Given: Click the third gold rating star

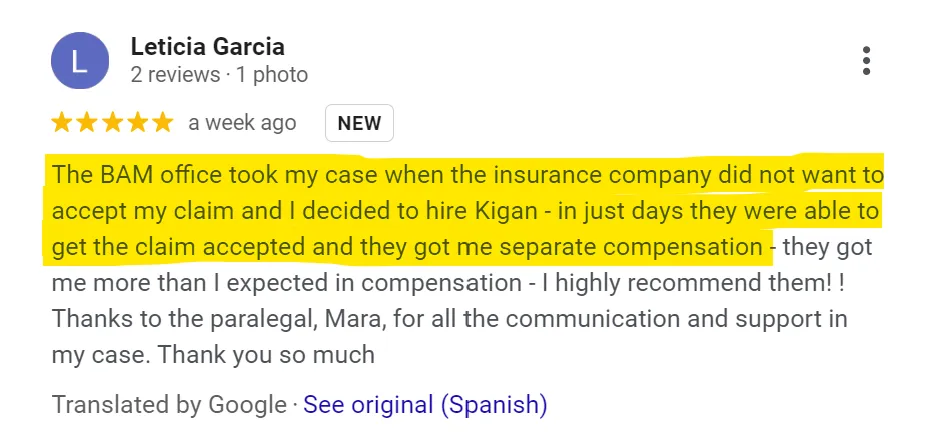Looking at the screenshot, I should click(112, 123).
